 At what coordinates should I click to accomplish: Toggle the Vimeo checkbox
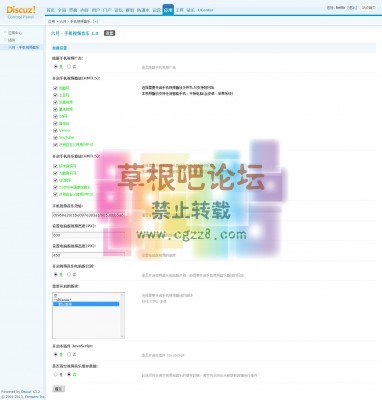click(x=55, y=130)
